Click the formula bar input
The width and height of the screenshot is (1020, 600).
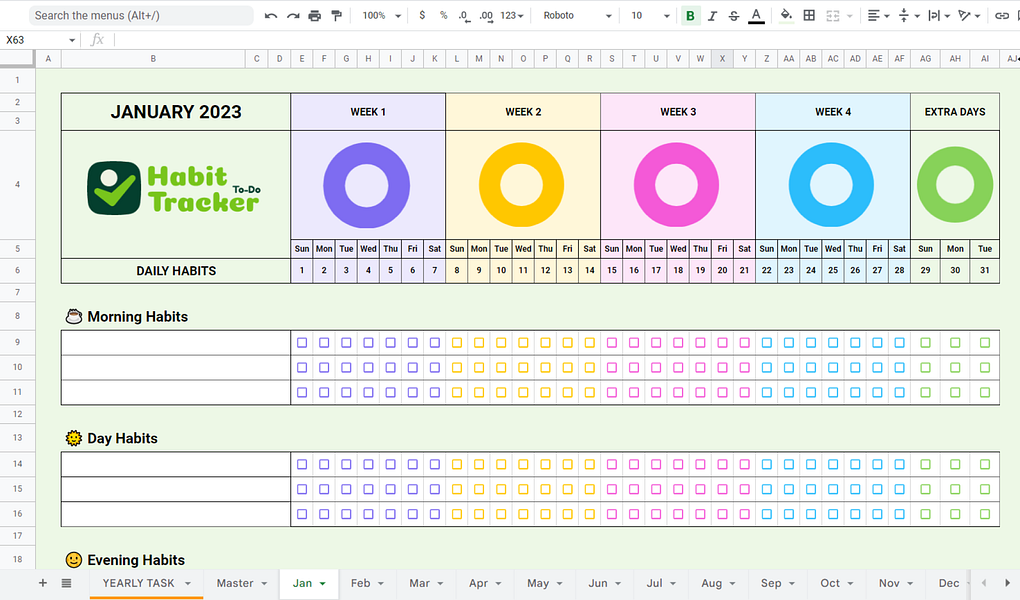click(x=566, y=40)
